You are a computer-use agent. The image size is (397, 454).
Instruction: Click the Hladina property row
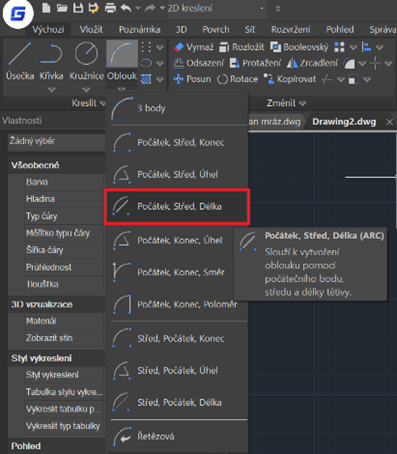pos(63,199)
